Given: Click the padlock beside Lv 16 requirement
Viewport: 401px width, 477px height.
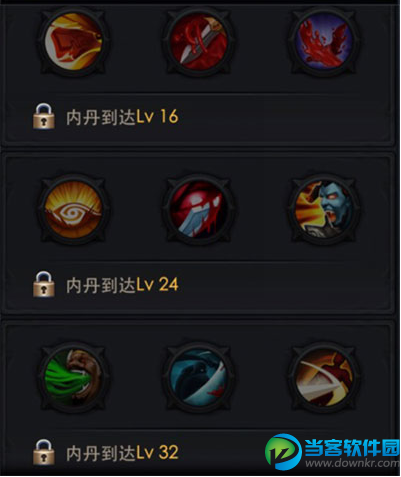Looking at the screenshot, I should pyautogui.click(x=44, y=116).
